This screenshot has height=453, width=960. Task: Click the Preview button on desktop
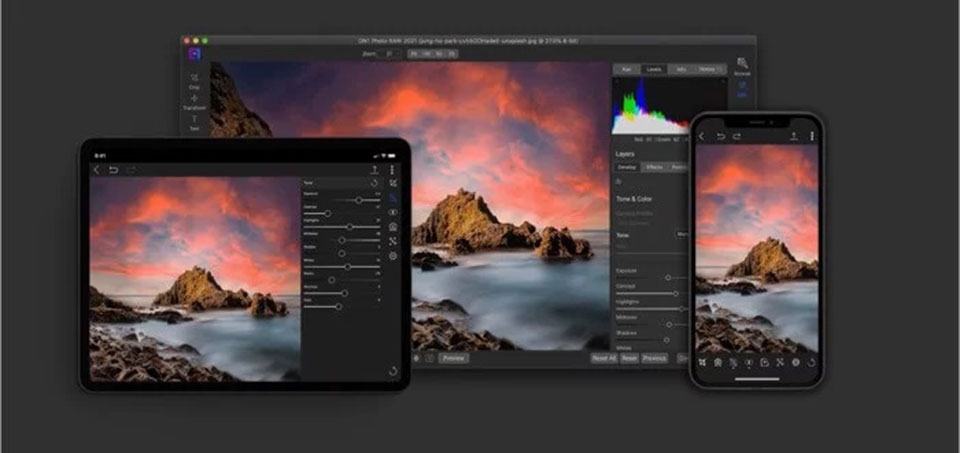coord(454,358)
